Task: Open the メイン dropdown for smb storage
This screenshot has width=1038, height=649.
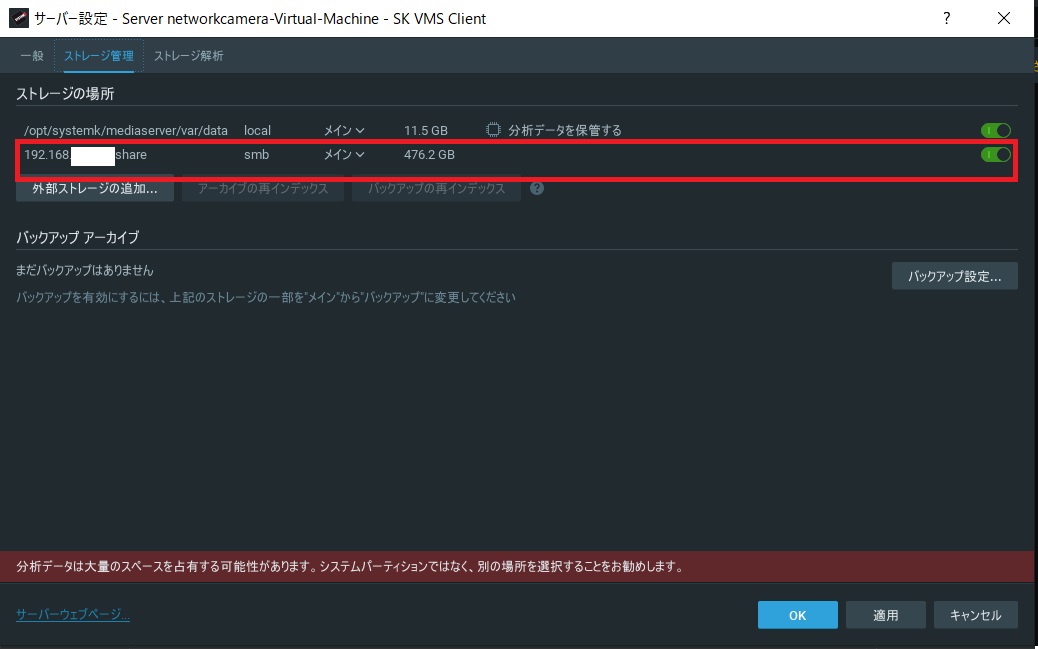Action: coord(344,154)
